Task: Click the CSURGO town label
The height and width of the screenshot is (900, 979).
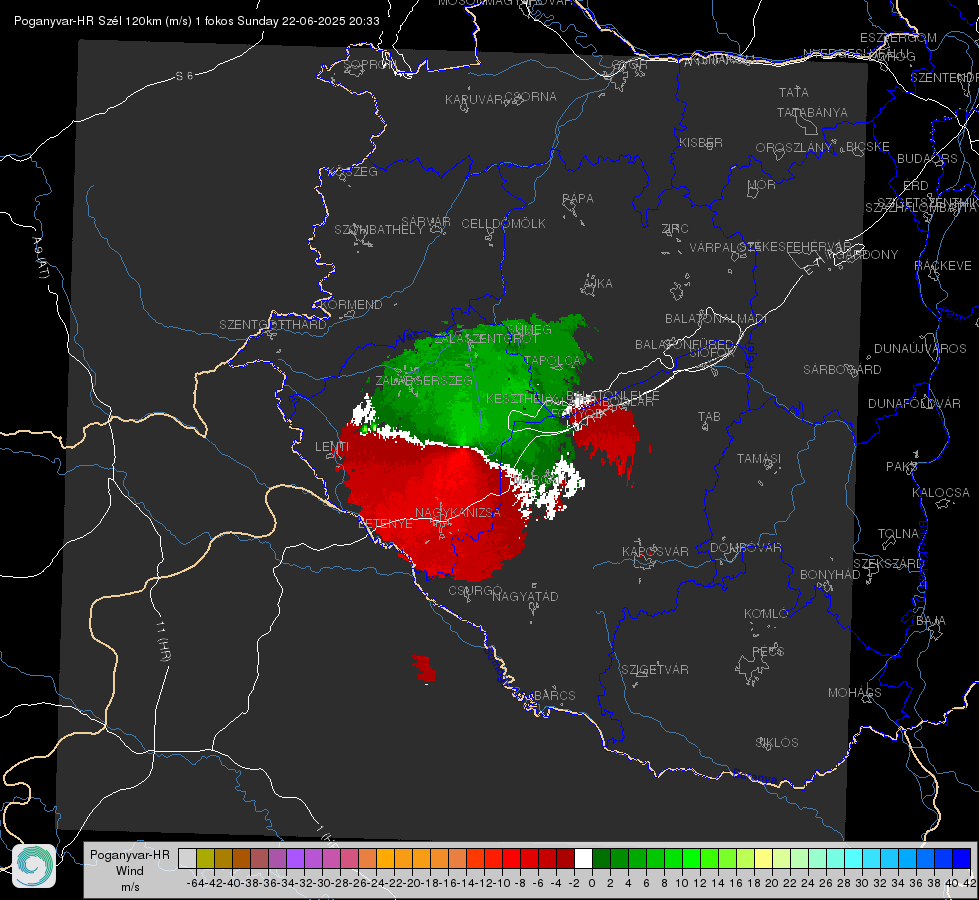Action: coord(475,590)
